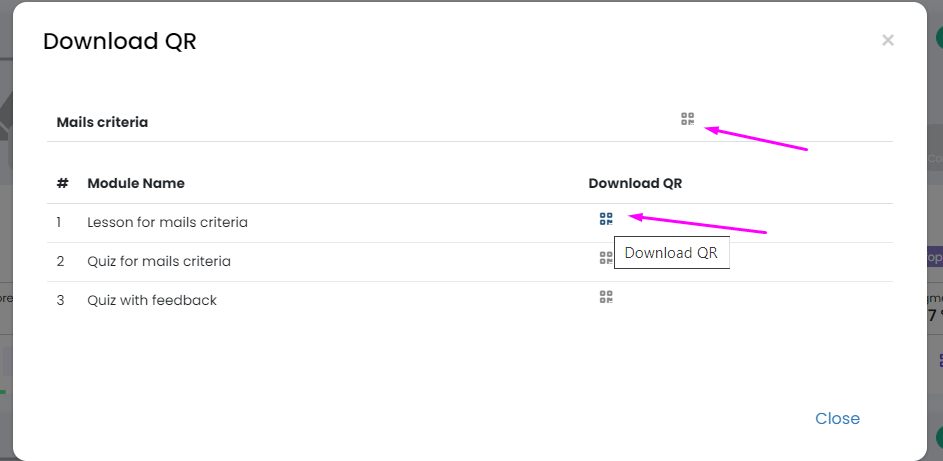Image resolution: width=943 pixels, height=461 pixels.
Task: Click the Mails criteria heading text
Action: click(102, 122)
